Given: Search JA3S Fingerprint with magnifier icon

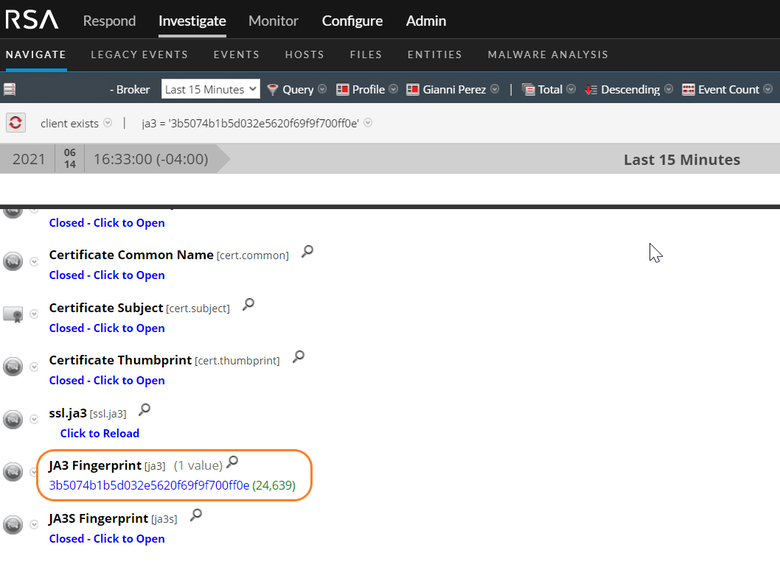Looking at the screenshot, I should click(196, 515).
